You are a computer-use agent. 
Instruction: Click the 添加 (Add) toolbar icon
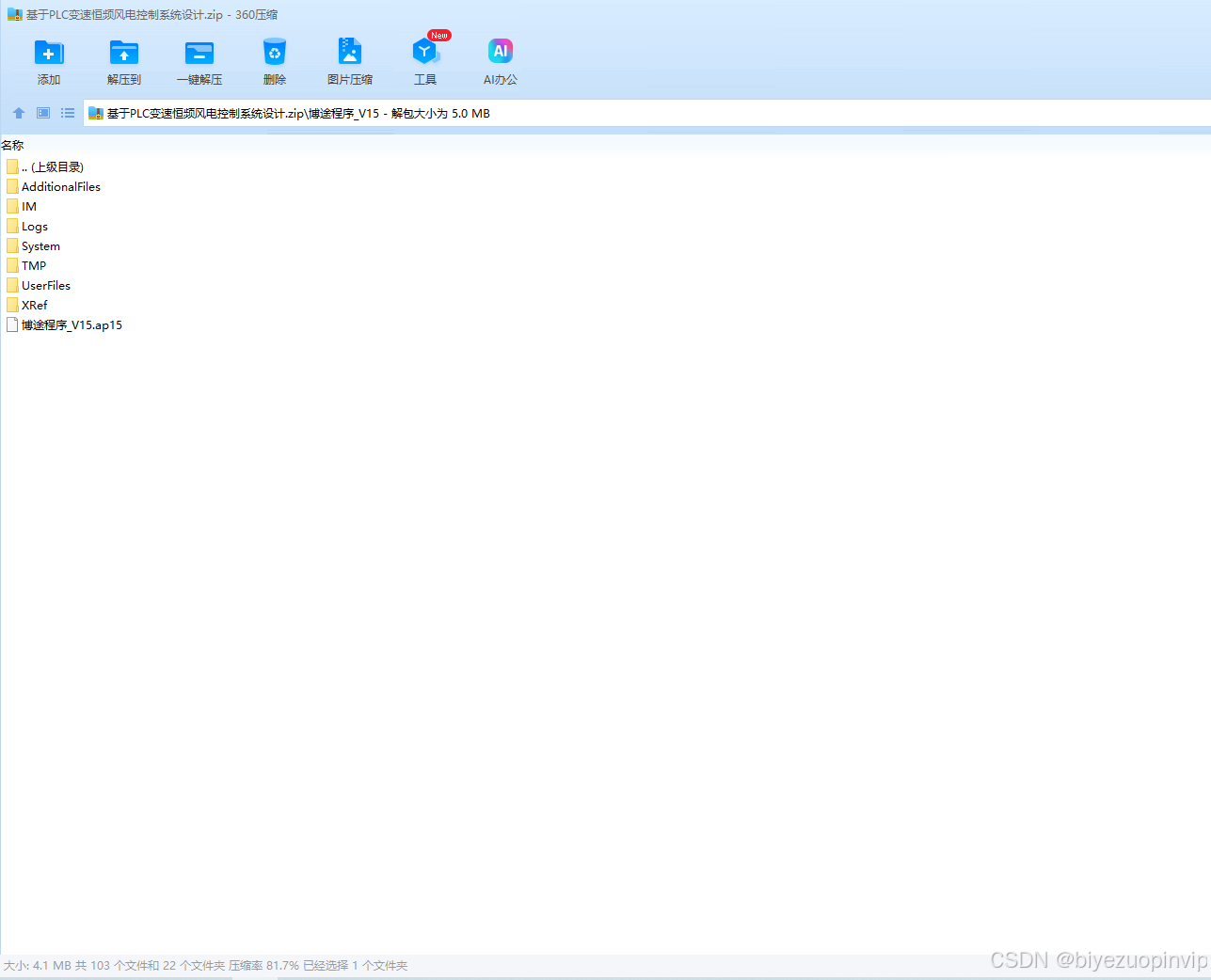click(49, 53)
